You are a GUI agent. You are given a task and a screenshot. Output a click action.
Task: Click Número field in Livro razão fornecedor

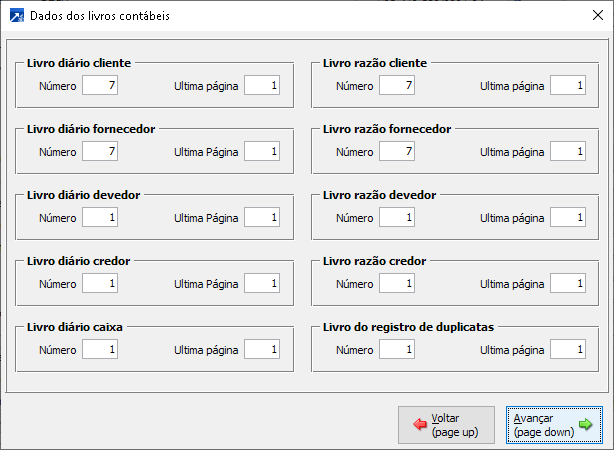397,152
